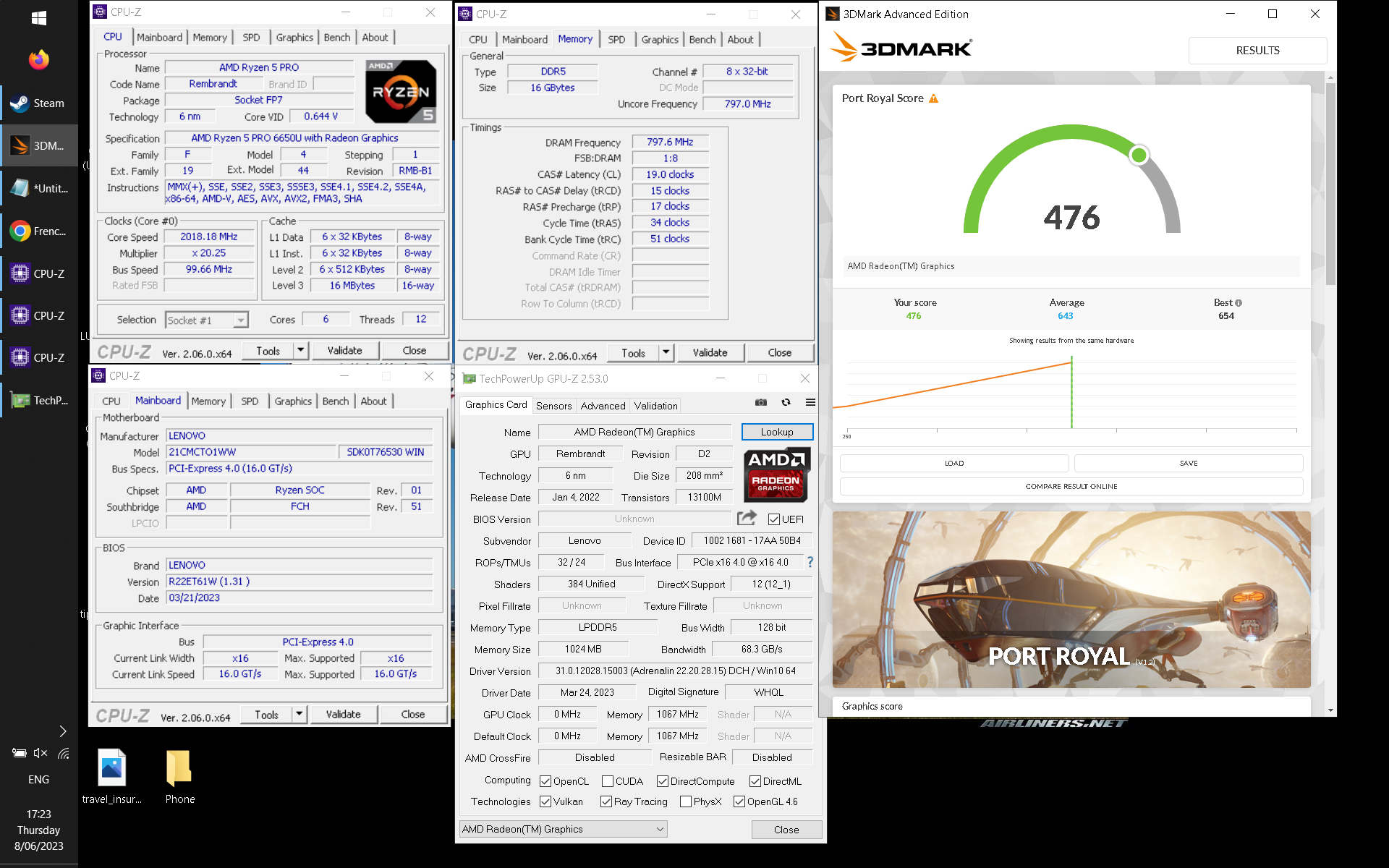Viewport: 1389px width, 868px height.
Task: Click the GPU-Z title bar icon
Action: [469, 378]
